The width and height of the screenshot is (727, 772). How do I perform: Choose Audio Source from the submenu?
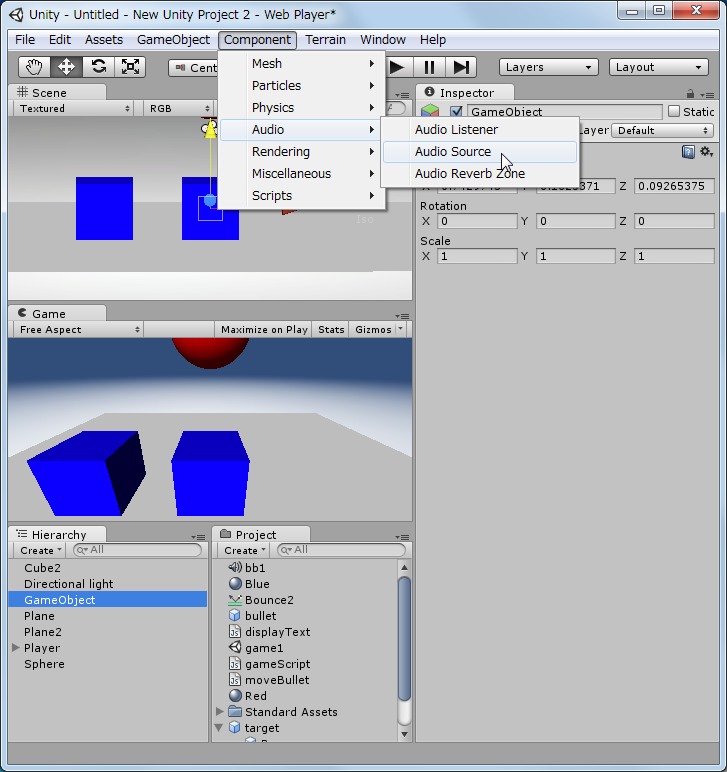pyautogui.click(x=453, y=152)
